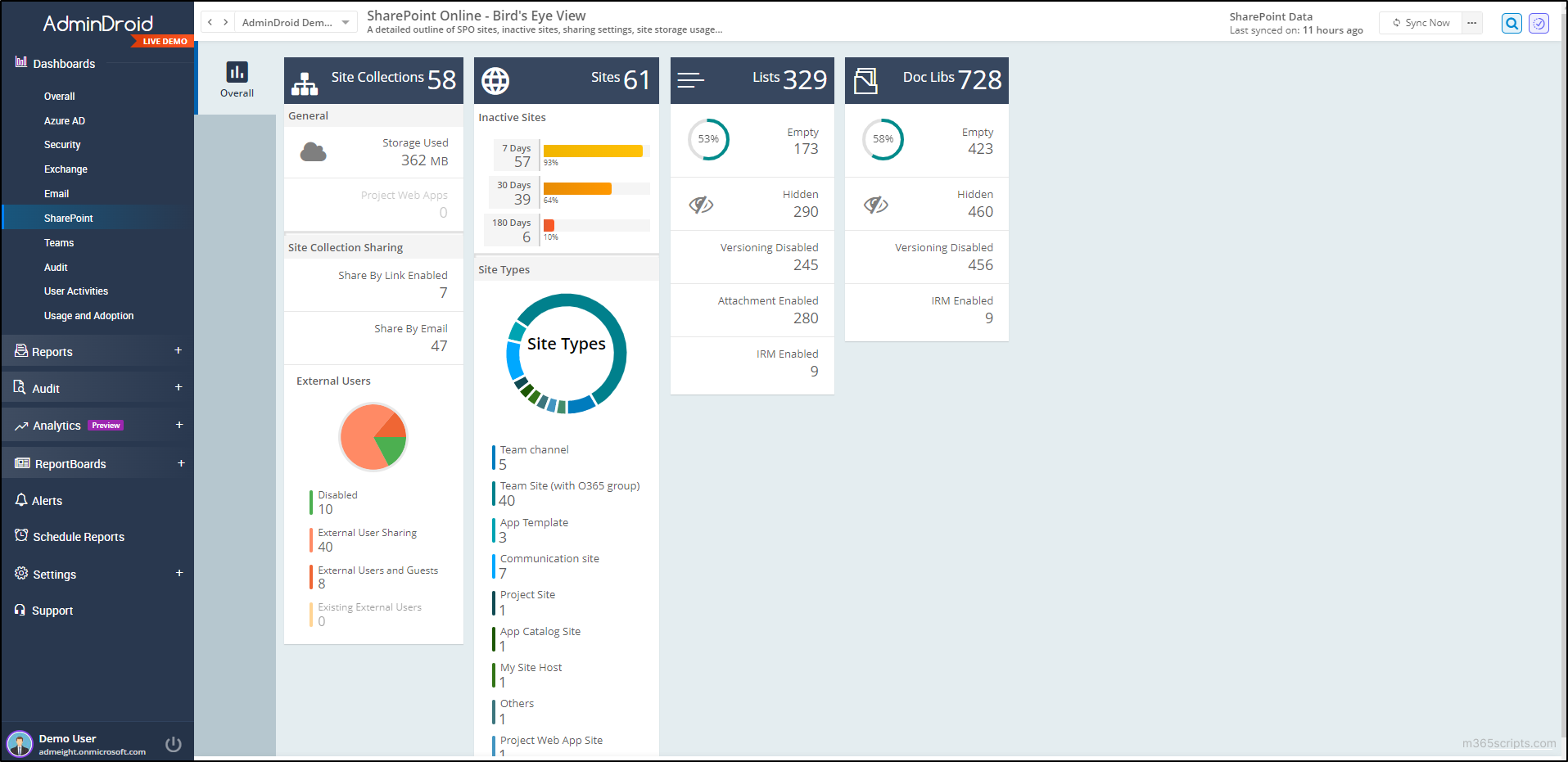The image size is (1568, 762).
Task: Click the Preview badge beside Analytics
Action: pos(106,426)
